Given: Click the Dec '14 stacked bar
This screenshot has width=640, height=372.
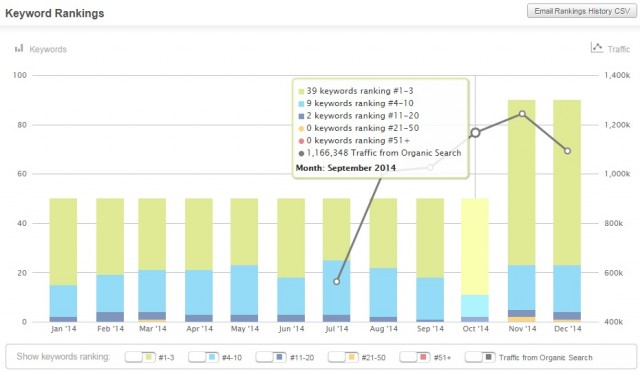Looking at the screenshot, I should click(x=567, y=211).
